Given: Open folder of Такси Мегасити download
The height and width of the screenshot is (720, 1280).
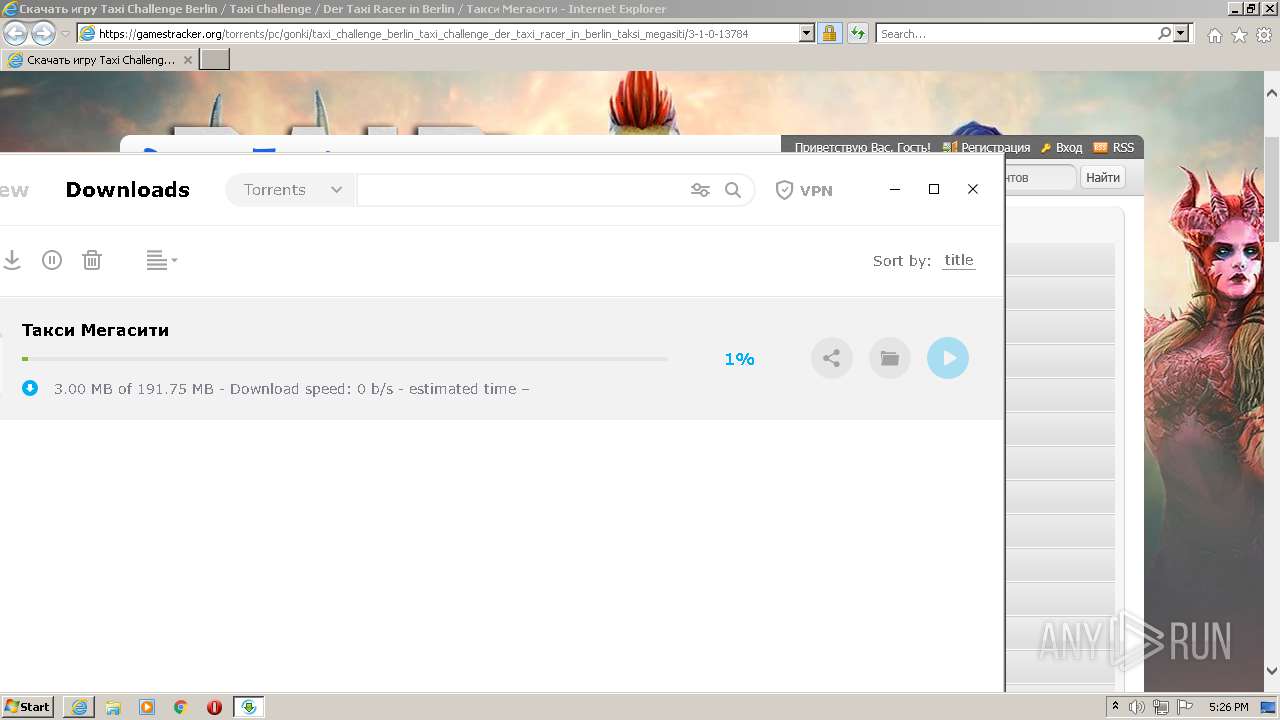Looking at the screenshot, I should pos(889,358).
